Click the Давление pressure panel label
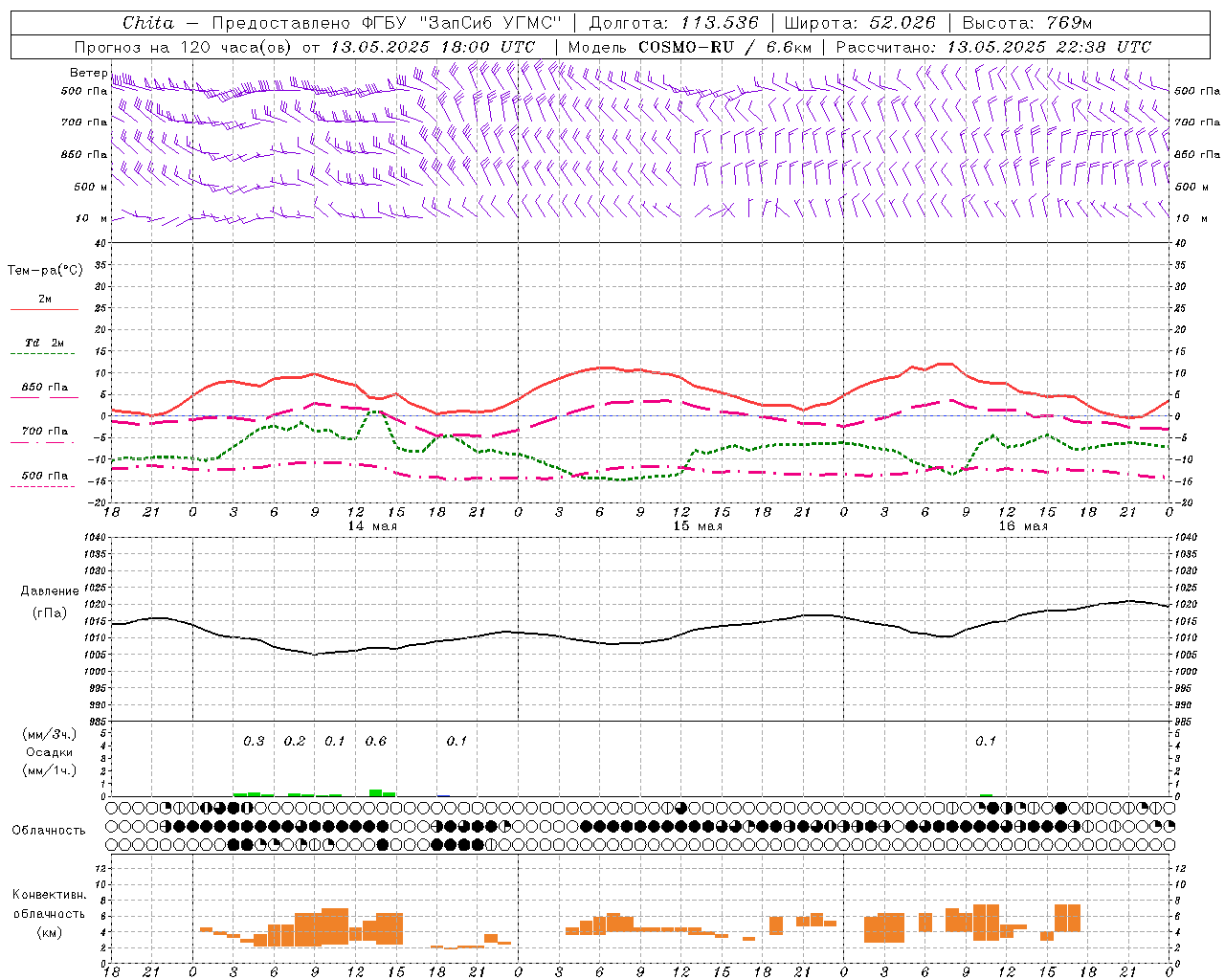The width and height of the screenshot is (1225, 980). (50, 591)
